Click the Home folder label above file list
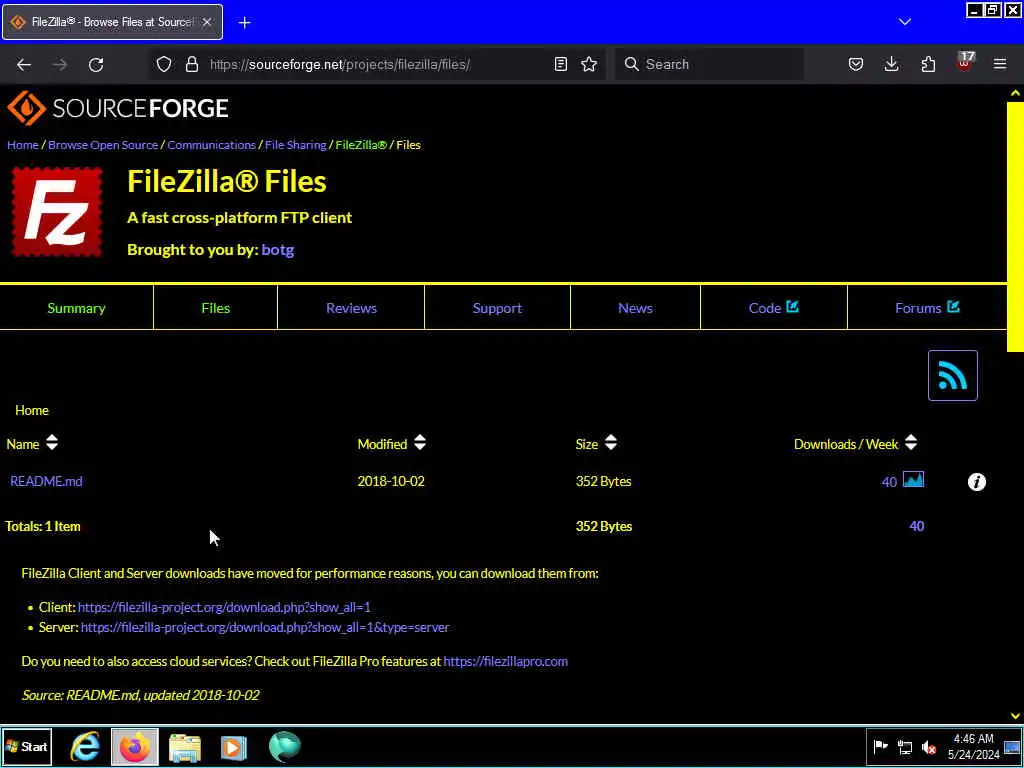 [32, 410]
